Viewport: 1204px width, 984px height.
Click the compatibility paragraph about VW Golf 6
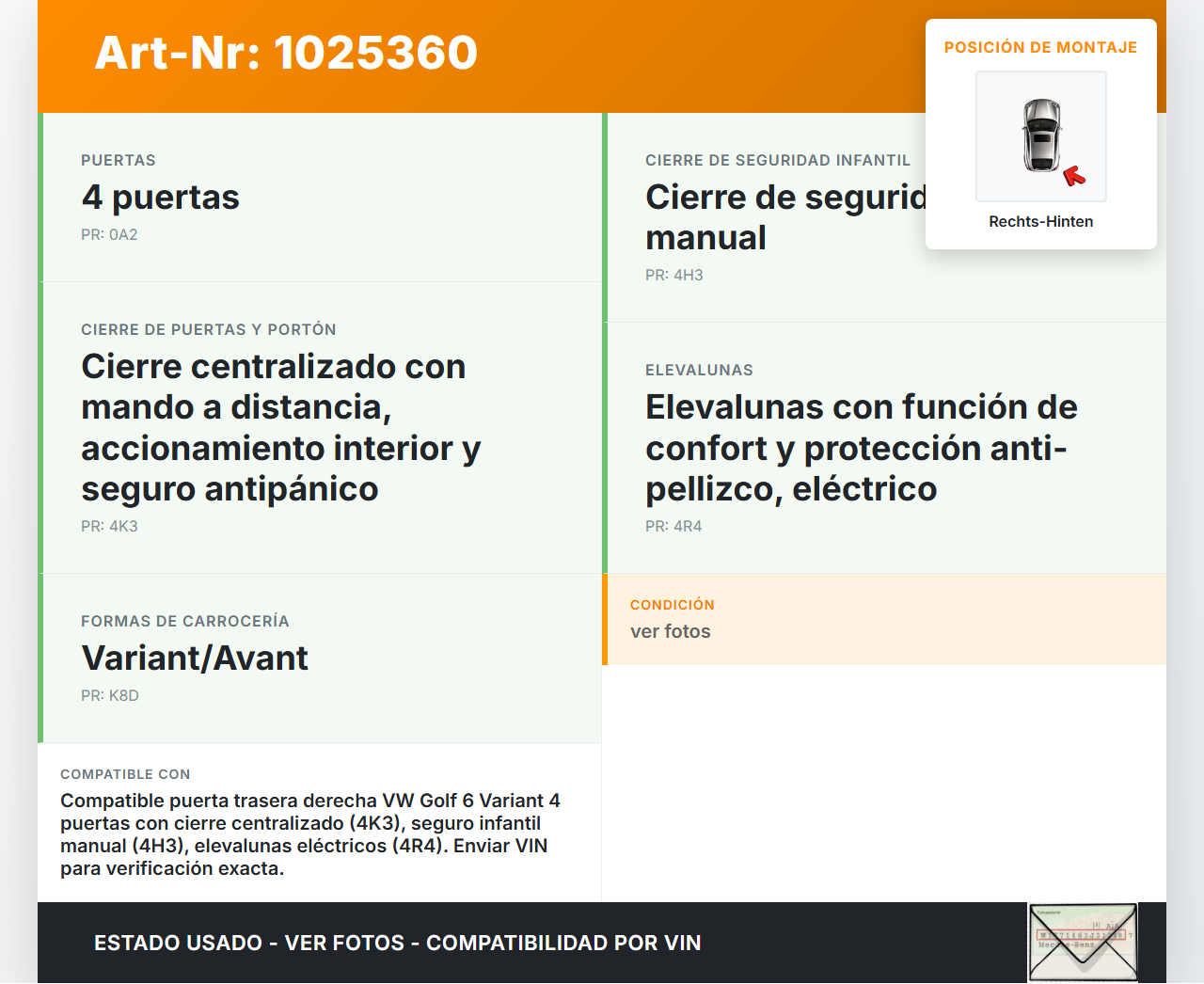click(x=310, y=834)
